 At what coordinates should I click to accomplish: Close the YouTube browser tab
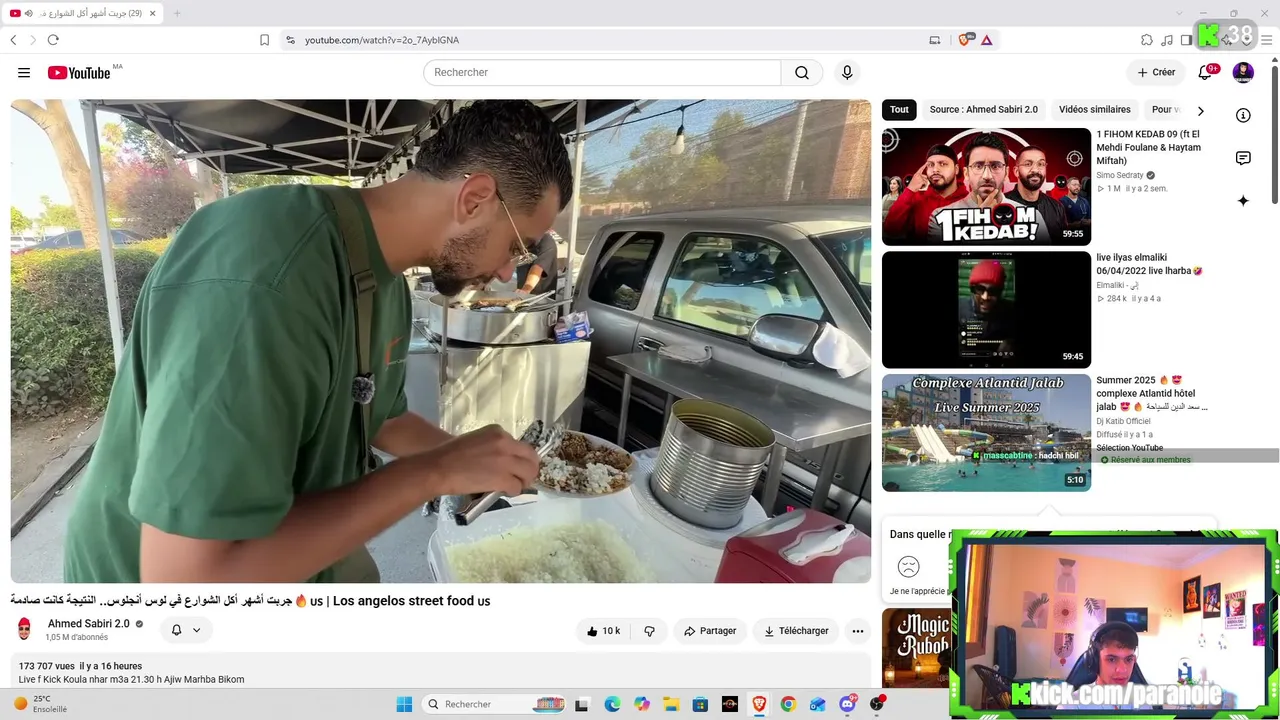[x=153, y=13]
